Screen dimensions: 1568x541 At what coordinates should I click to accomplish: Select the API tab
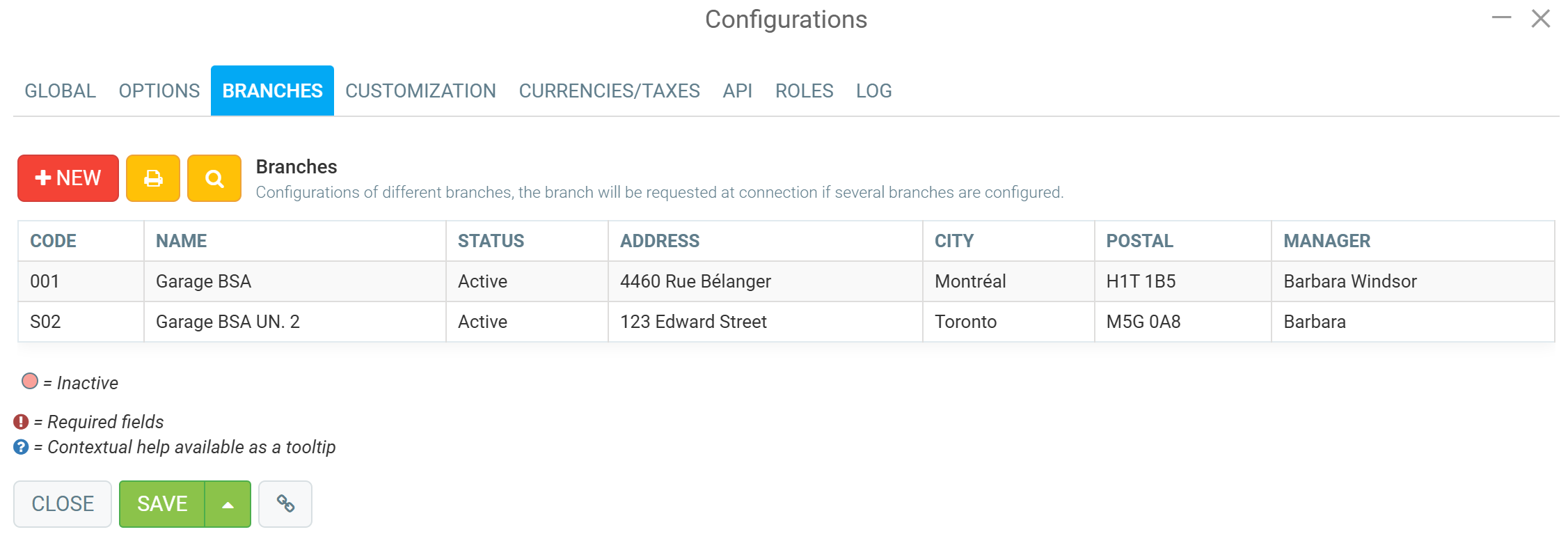pyautogui.click(x=737, y=91)
